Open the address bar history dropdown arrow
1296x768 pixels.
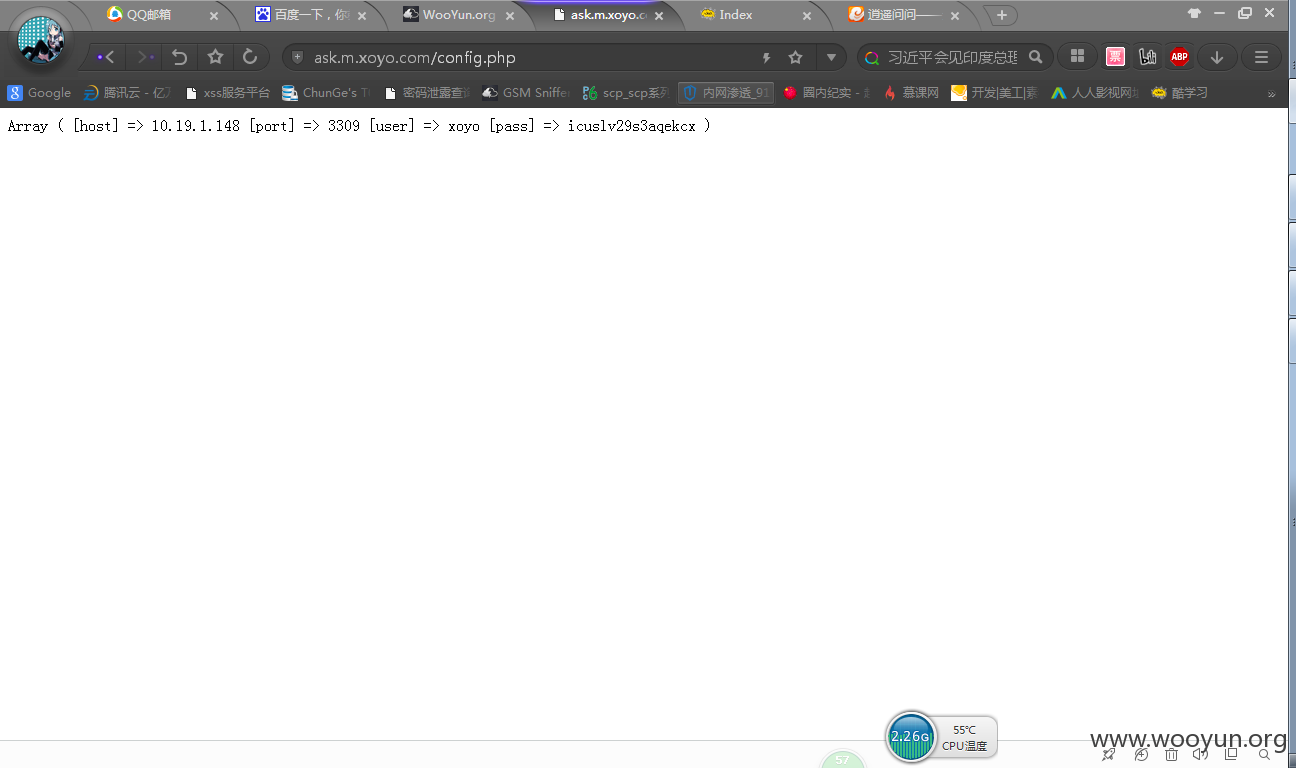[831, 58]
